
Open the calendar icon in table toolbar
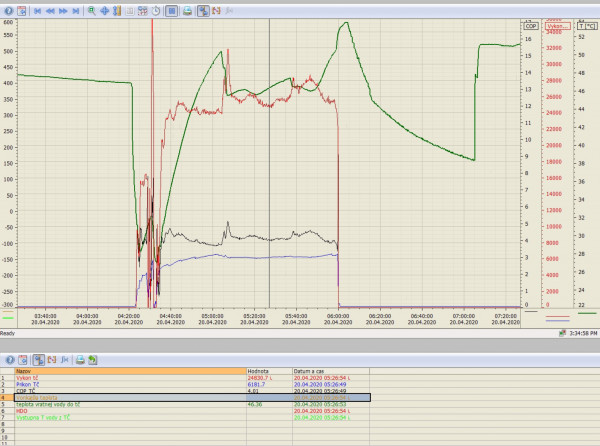(23, 360)
